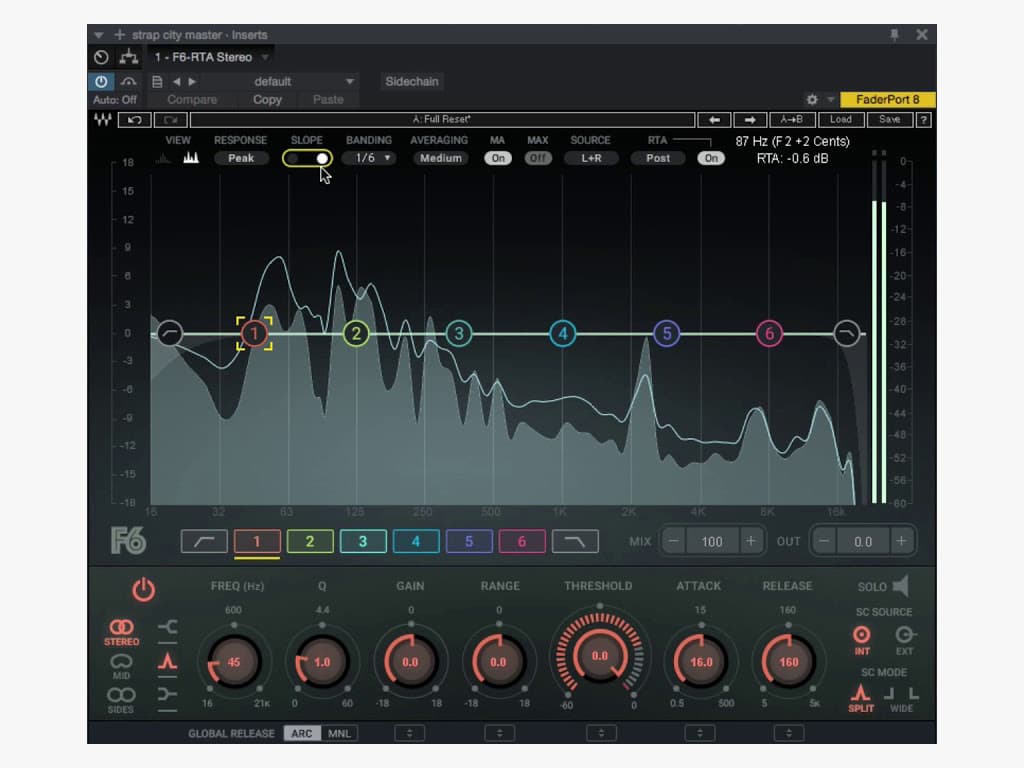Open the gear settings icon near FaderPort 8
The image size is (1024, 768).
tap(812, 99)
